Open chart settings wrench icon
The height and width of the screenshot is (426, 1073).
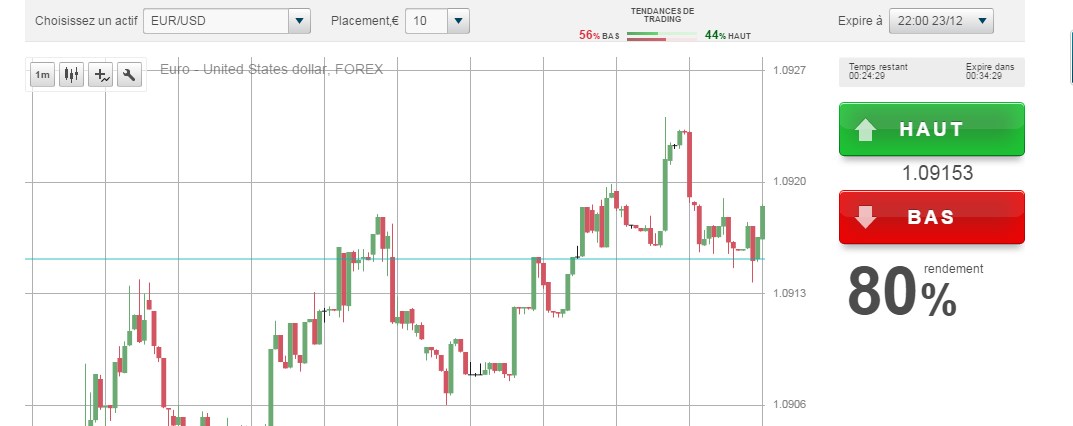pos(129,75)
